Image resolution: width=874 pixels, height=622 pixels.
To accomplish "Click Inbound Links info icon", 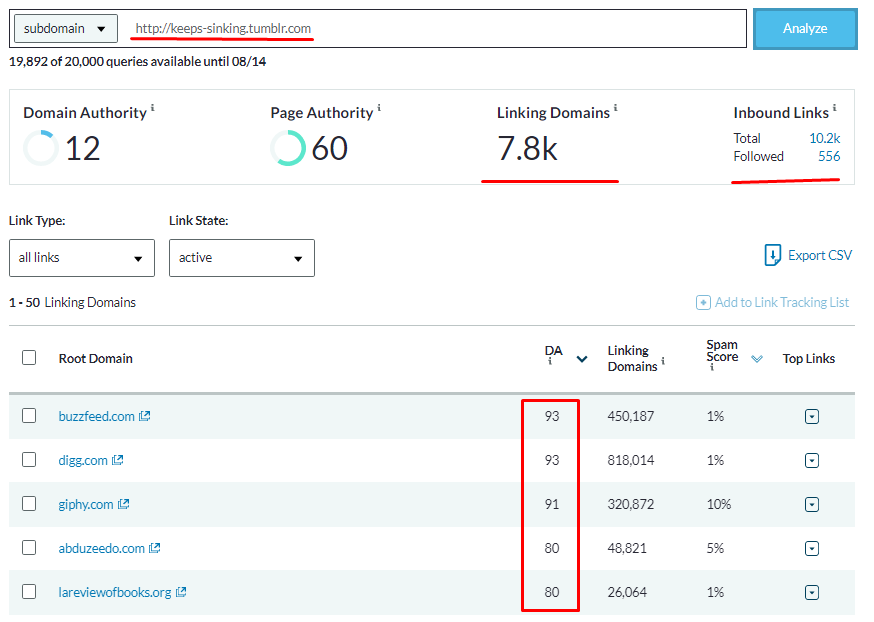I will point(834,107).
